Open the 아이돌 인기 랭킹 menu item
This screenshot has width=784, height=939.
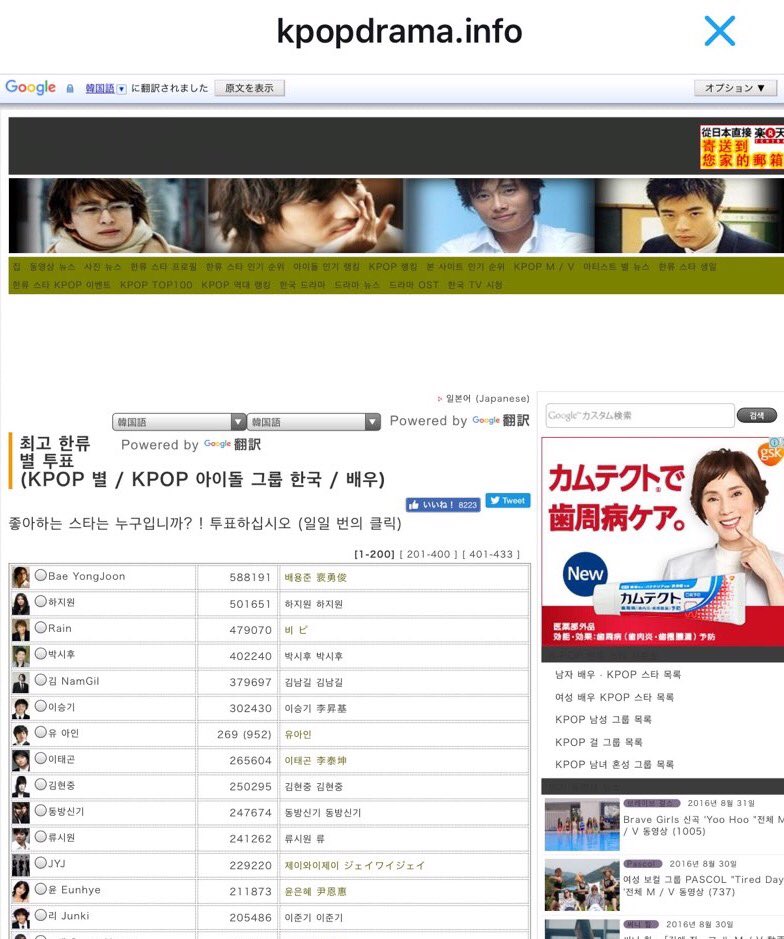pos(326,266)
